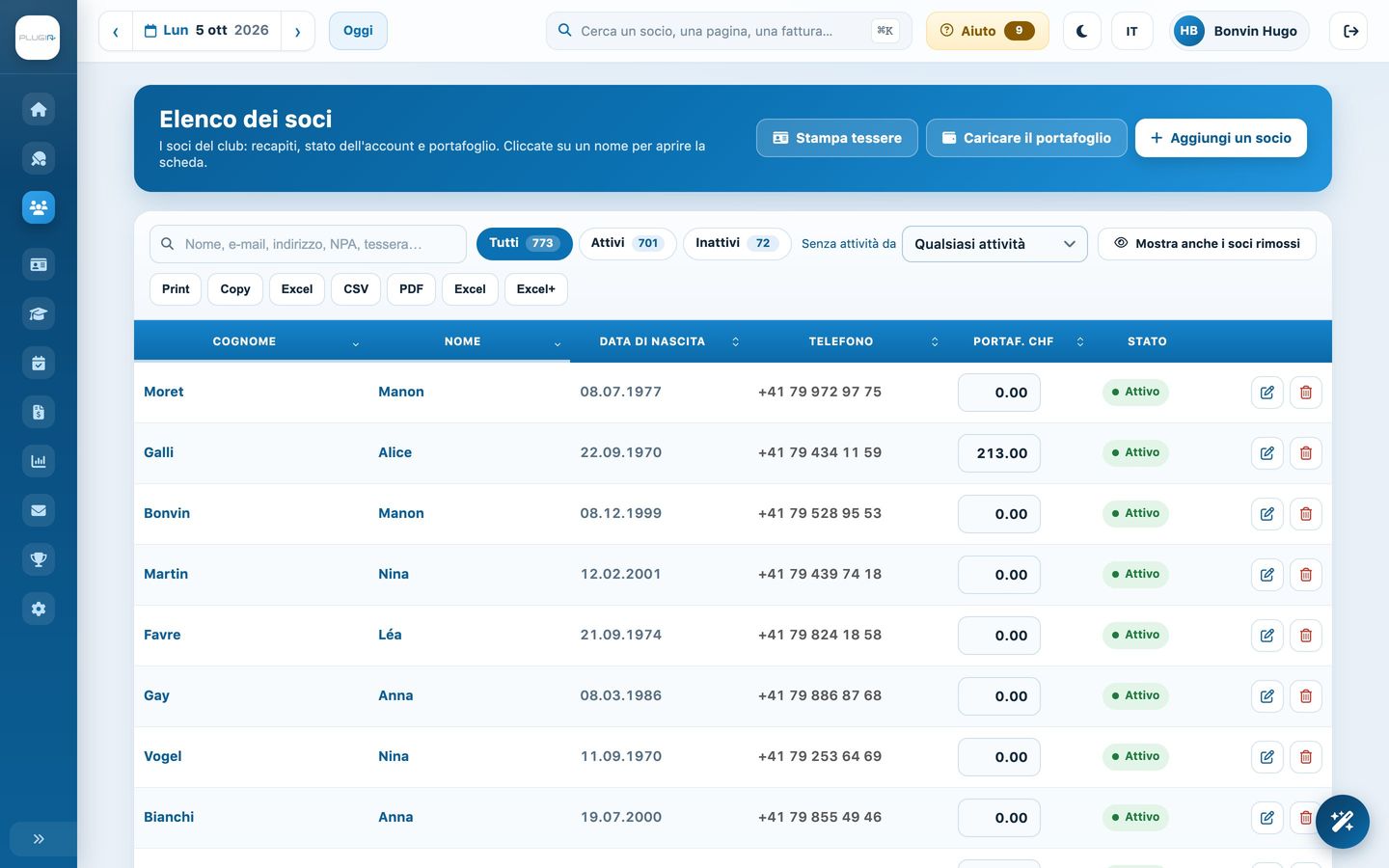Open the members group icon in sidebar
This screenshot has height=868, width=1389.
[39, 207]
